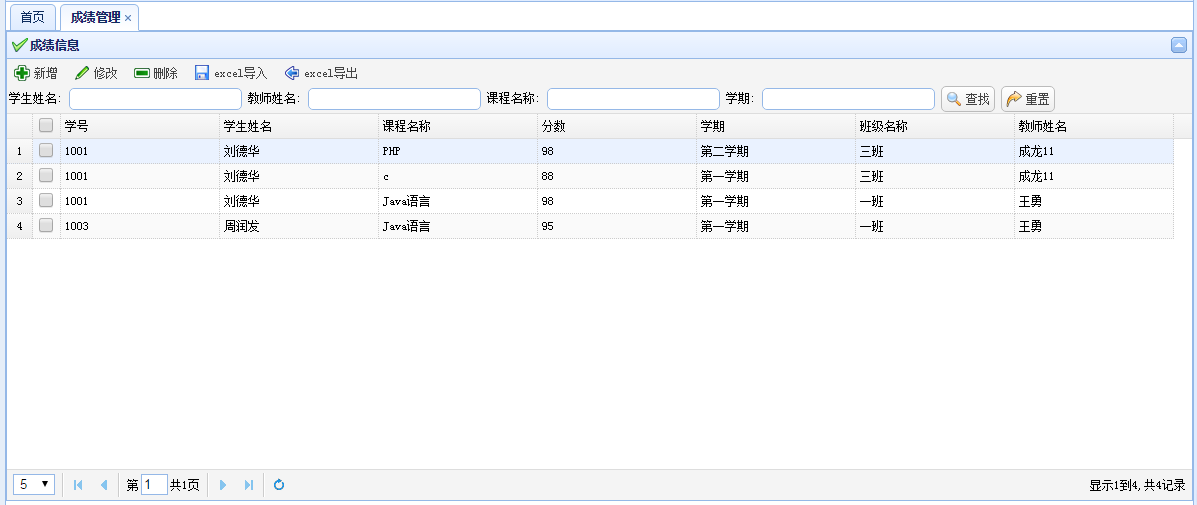
Task: Go to the first page arrow
Action: point(78,485)
